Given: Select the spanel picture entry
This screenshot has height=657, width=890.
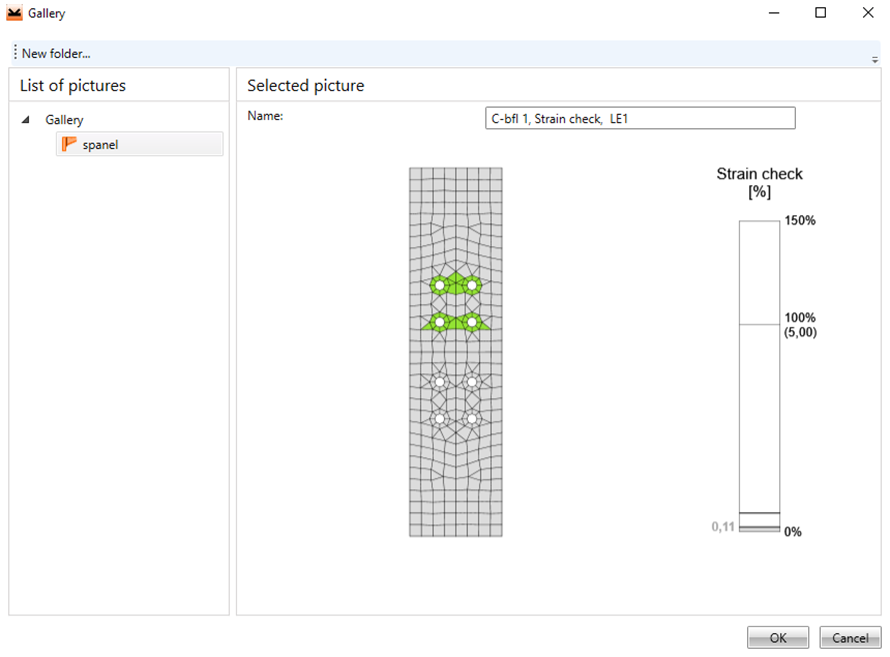Looking at the screenshot, I should [x=140, y=144].
